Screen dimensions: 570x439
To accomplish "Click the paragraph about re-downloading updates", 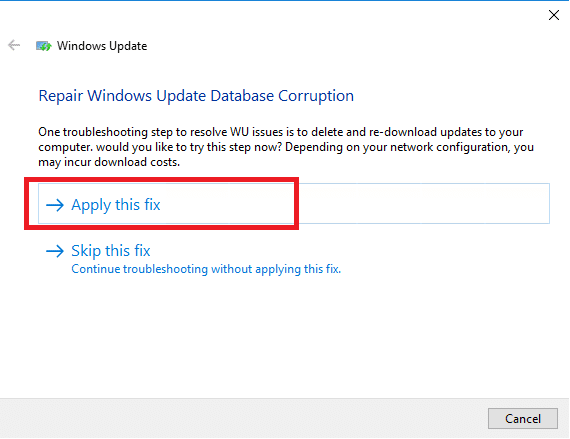I will 286,147.
